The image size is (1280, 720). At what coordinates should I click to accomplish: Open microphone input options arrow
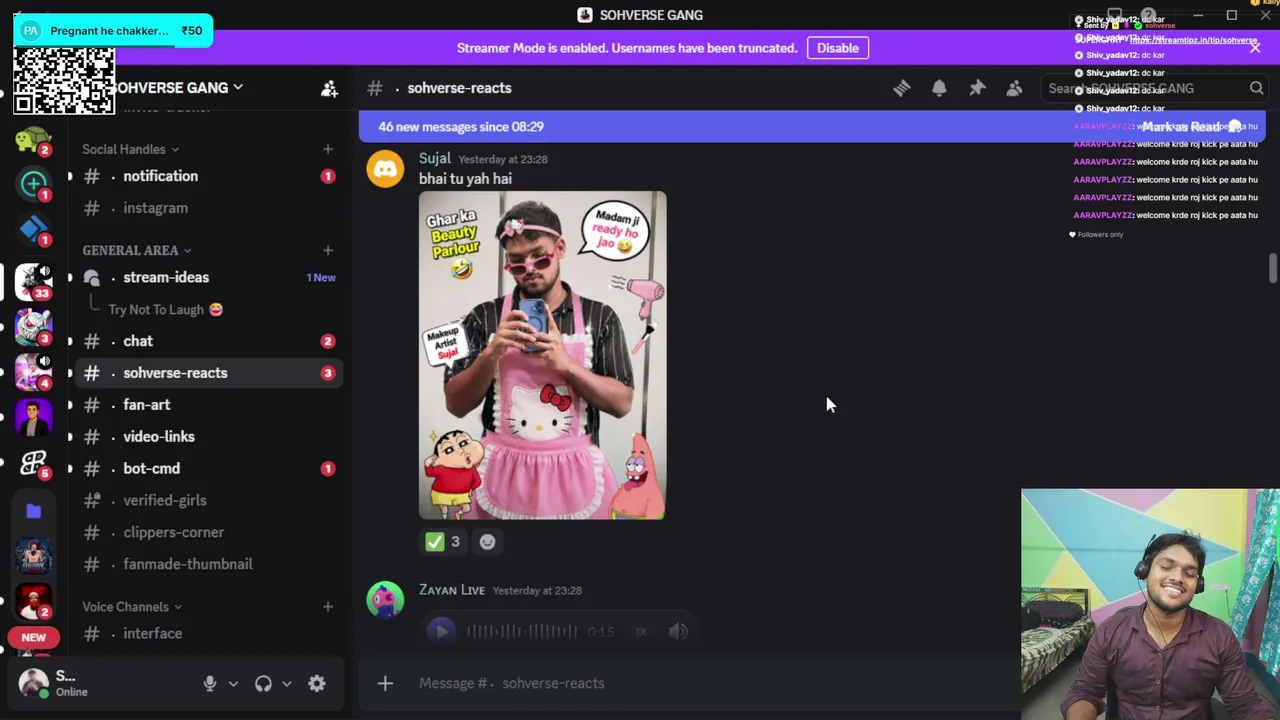pyautogui.click(x=233, y=683)
